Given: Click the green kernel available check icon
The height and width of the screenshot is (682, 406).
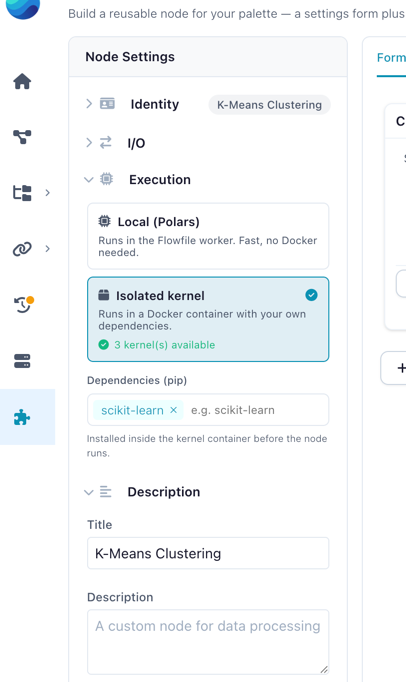Looking at the screenshot, I should click(104, 345).
